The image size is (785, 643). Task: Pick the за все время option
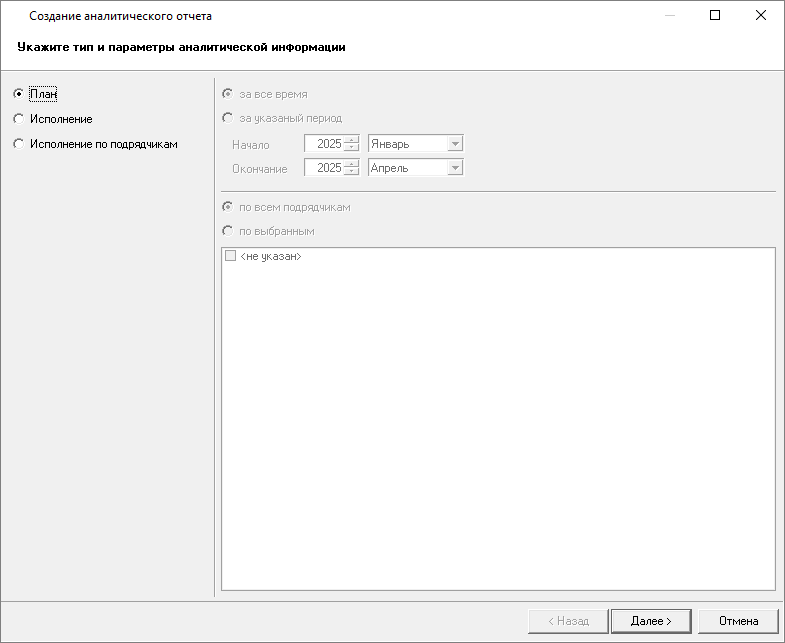click(x=228, y=94)
